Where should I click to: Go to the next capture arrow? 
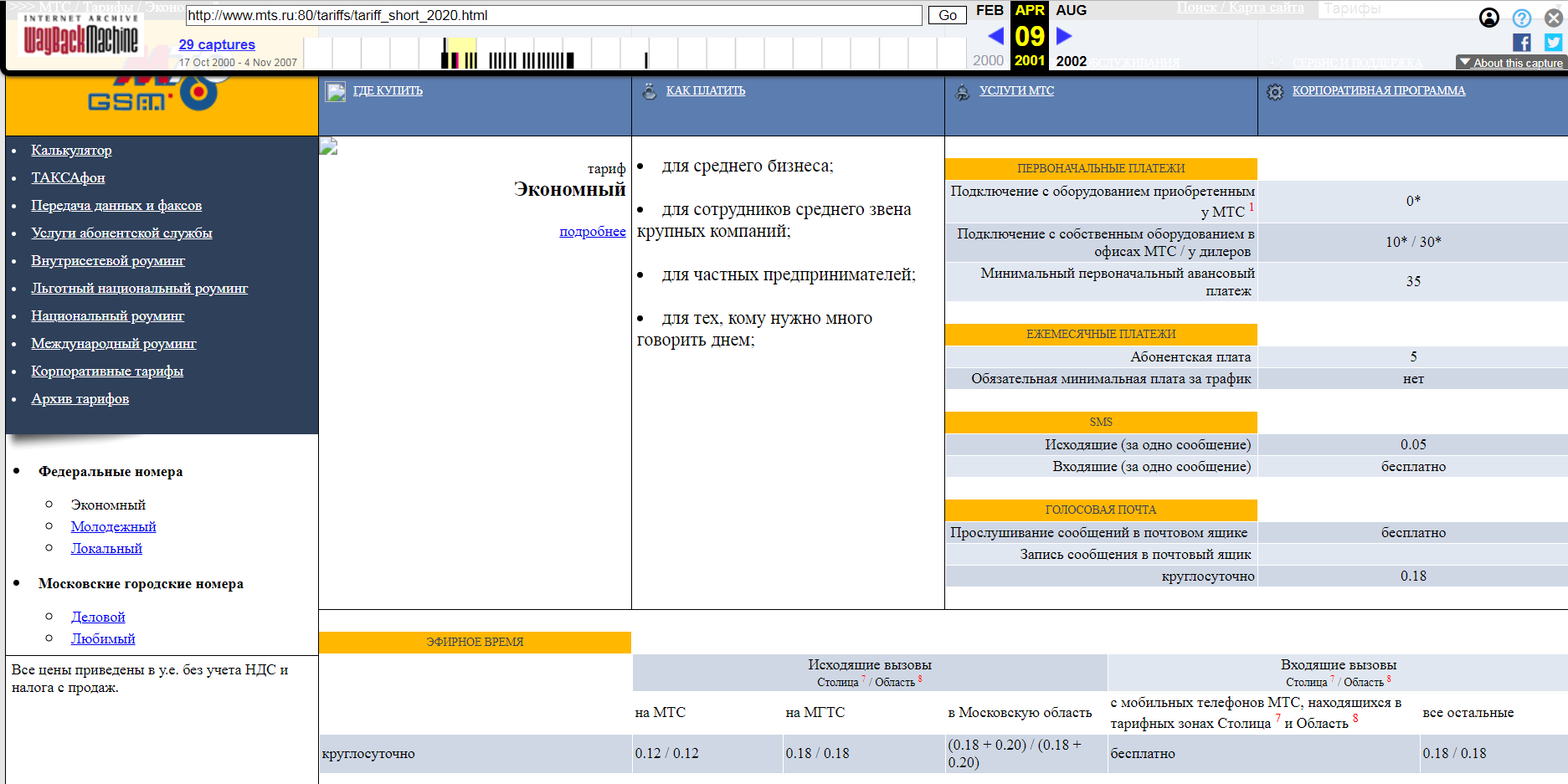(1064, 36)
